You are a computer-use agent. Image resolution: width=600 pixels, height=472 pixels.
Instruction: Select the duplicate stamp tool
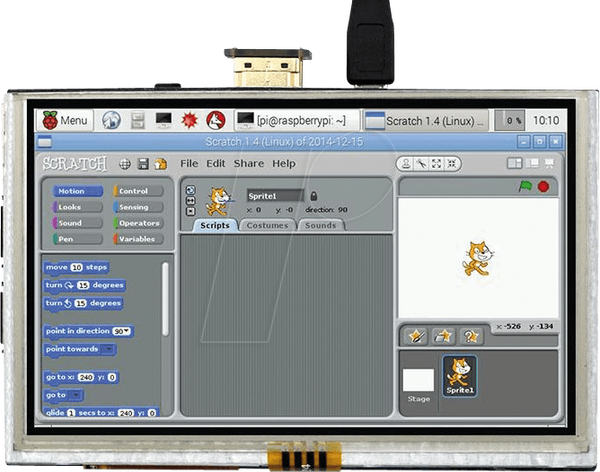[406, 164]
